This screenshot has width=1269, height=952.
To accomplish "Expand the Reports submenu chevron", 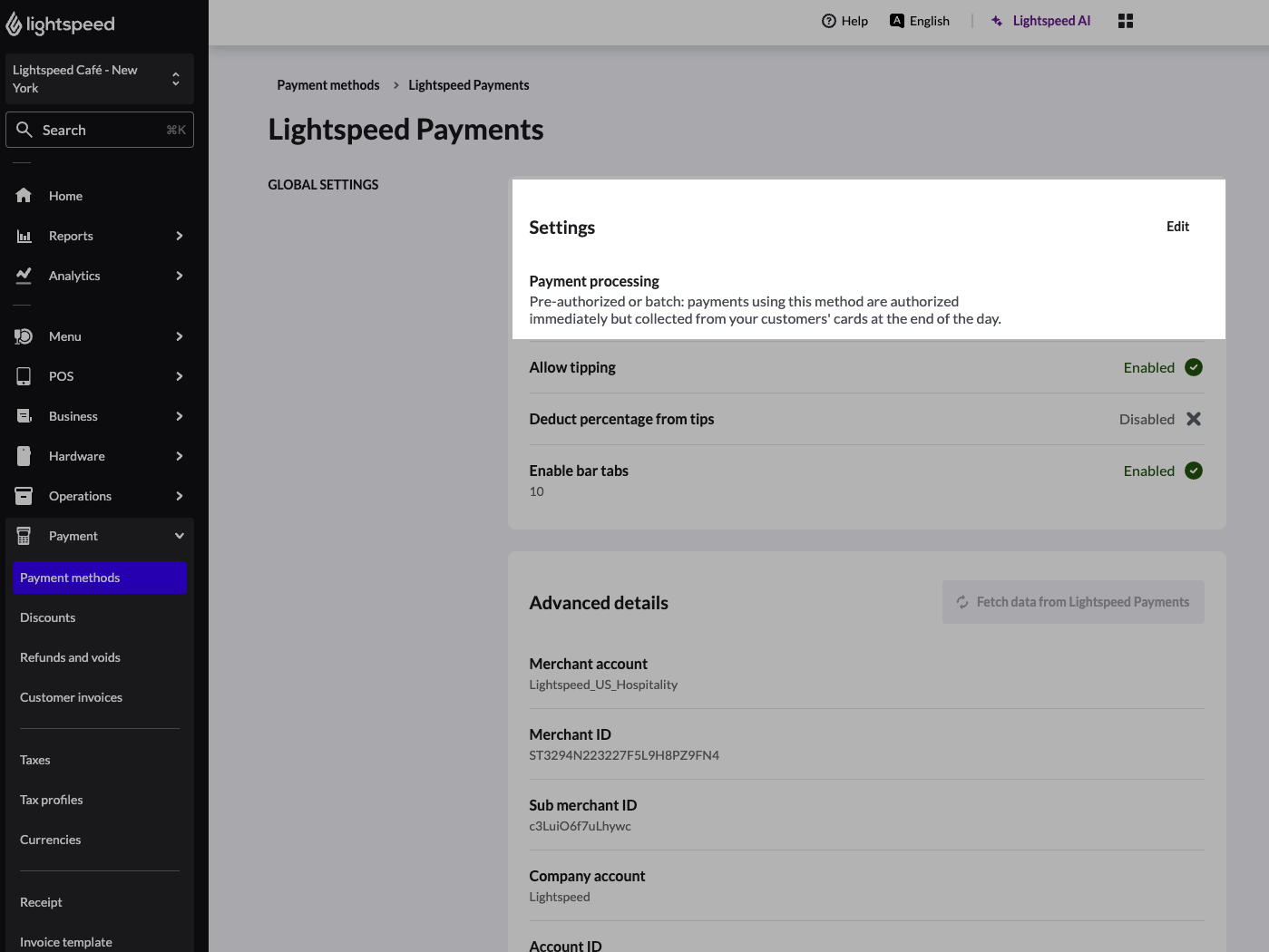I will [180, 236].
